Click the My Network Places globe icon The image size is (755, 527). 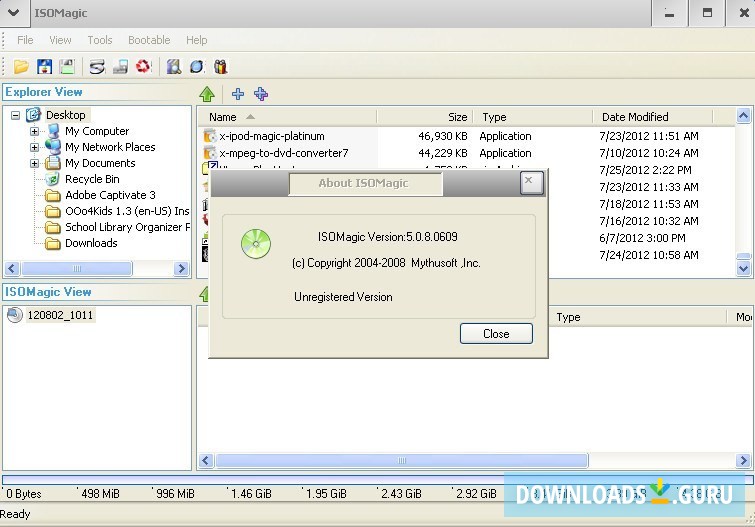[52, 146]
